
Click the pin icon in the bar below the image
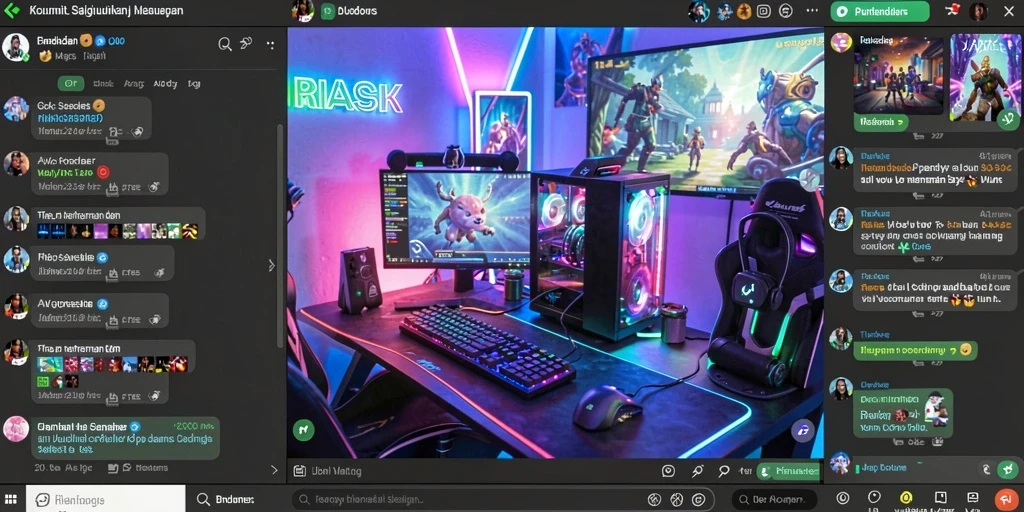click(x=697, y=471)
